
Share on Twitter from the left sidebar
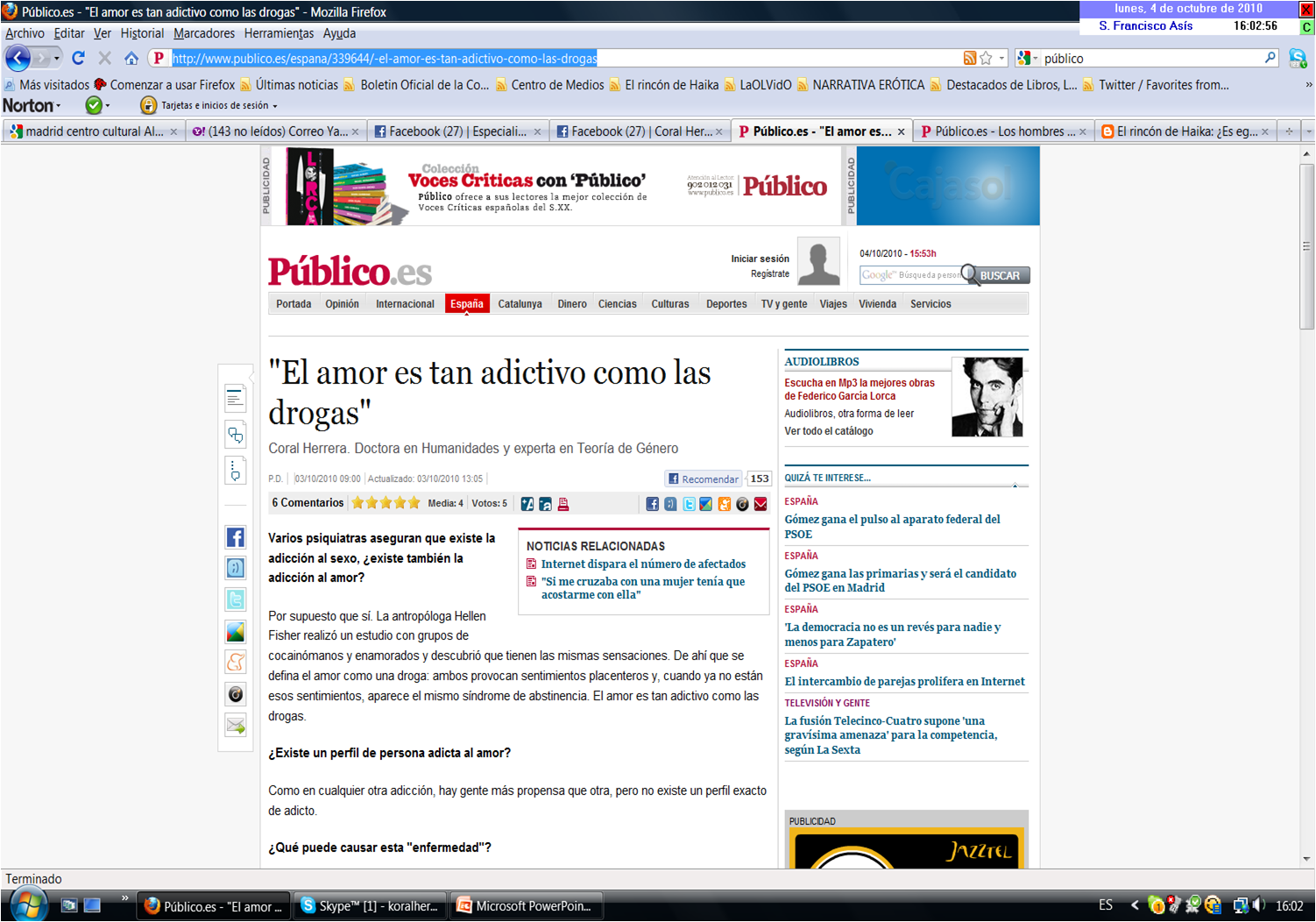pyautogui.click(x=236, y=599)
